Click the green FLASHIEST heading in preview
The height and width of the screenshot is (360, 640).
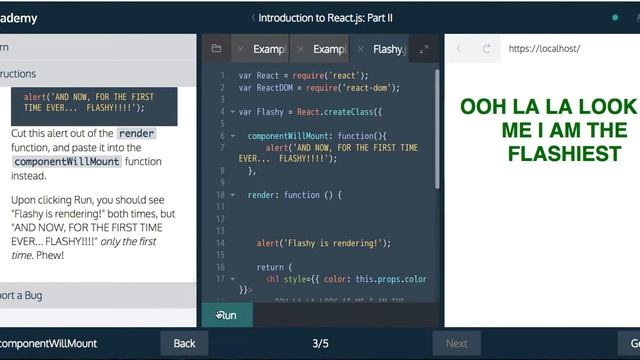[x=564, y=154]
